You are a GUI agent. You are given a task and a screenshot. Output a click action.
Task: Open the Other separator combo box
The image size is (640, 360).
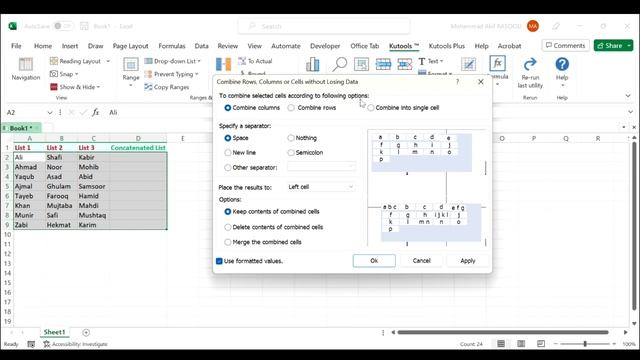click(321, 167)
